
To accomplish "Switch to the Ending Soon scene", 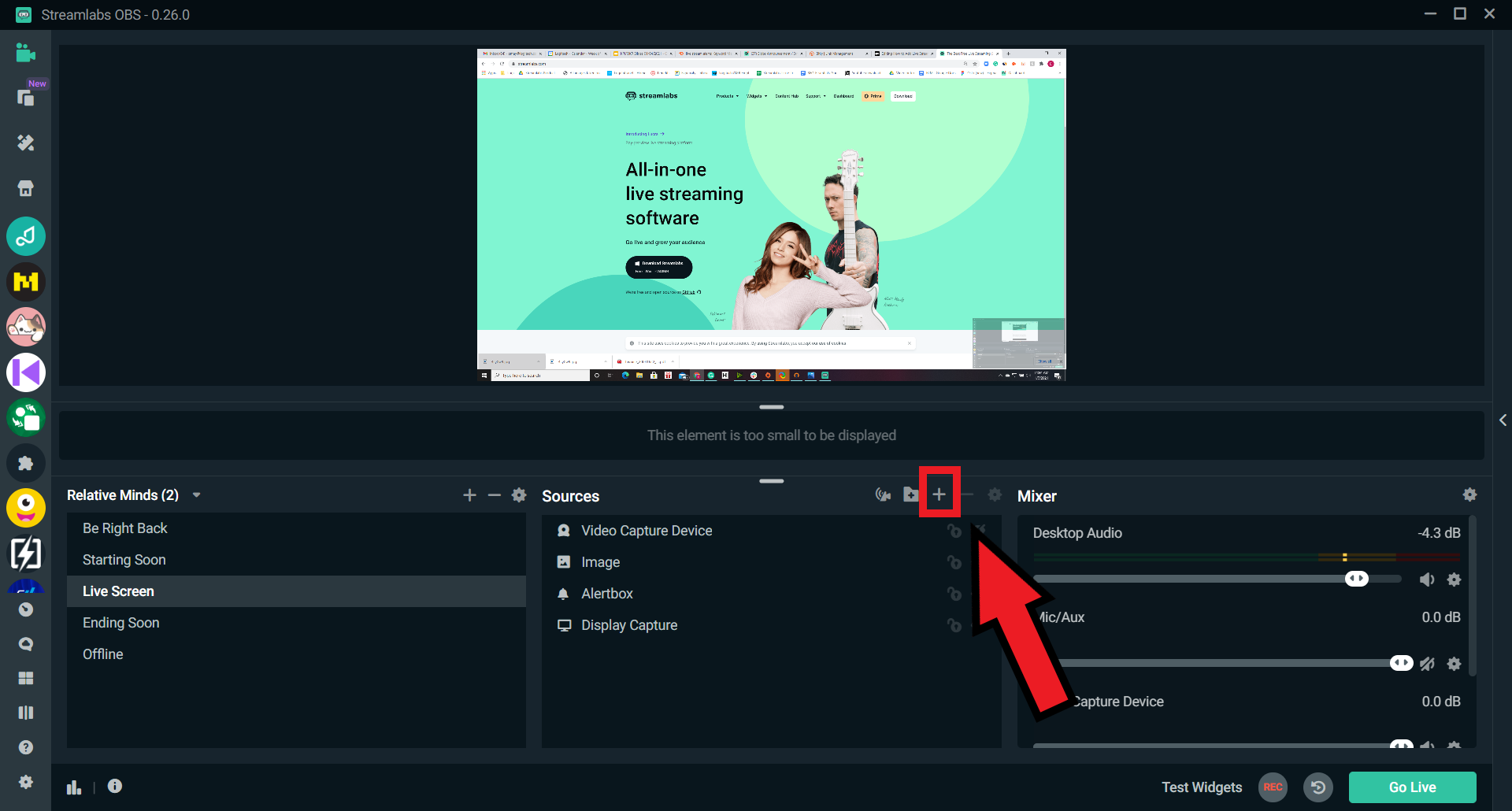I will (296, 623).
